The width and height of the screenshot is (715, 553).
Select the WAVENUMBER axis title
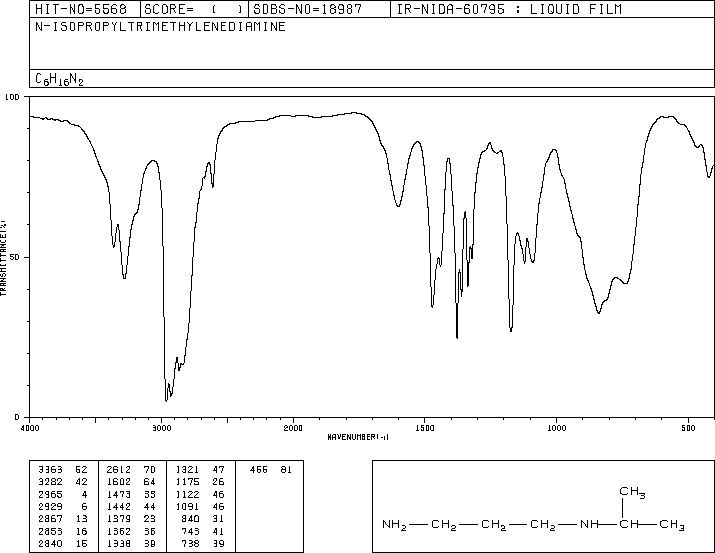358,437
